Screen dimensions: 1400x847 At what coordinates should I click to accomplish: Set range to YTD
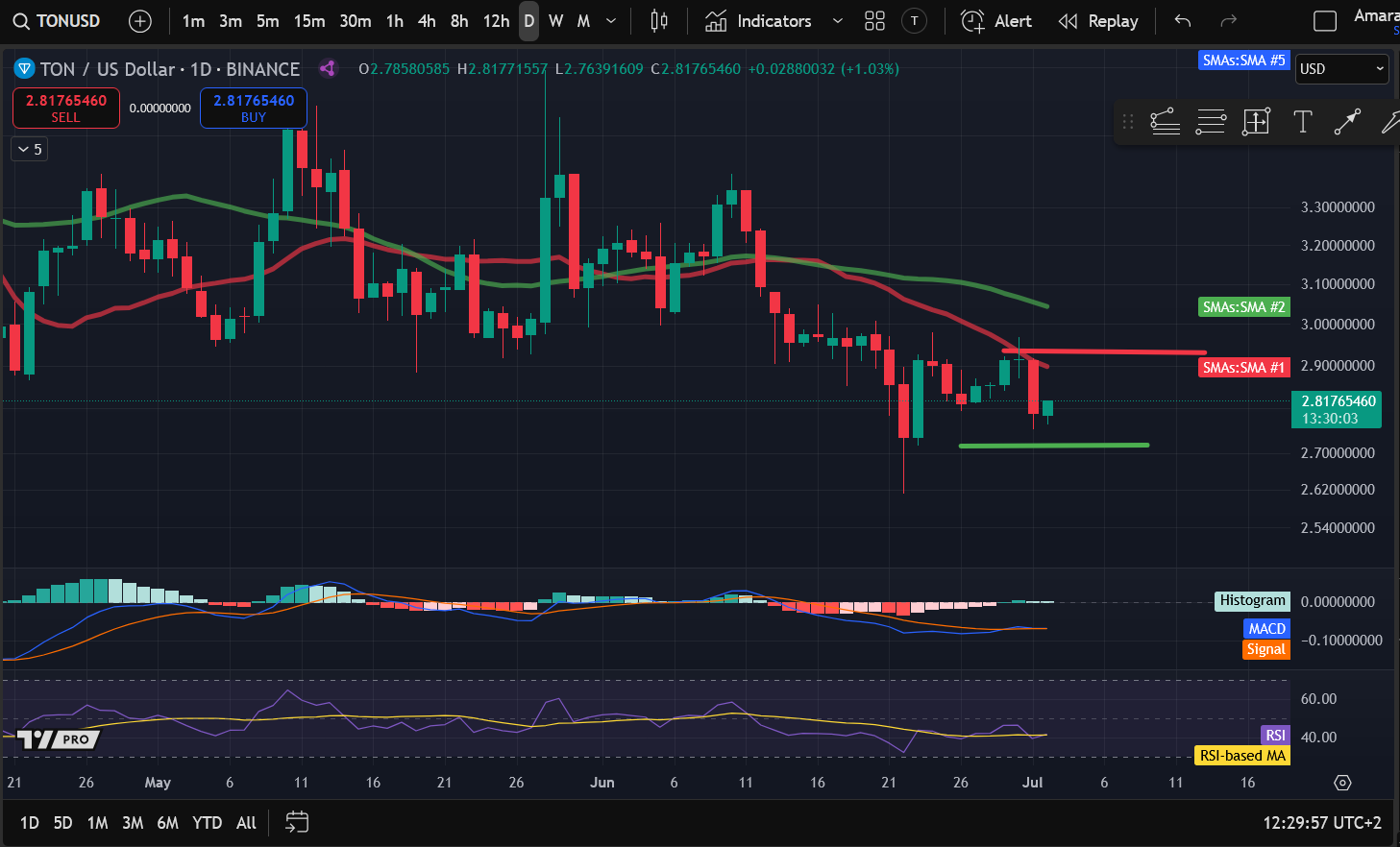click(x=208, y=823)
